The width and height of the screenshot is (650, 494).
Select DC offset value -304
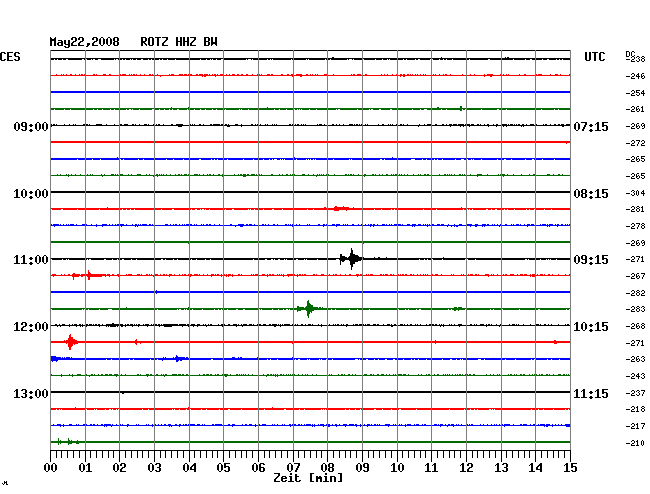635,193
